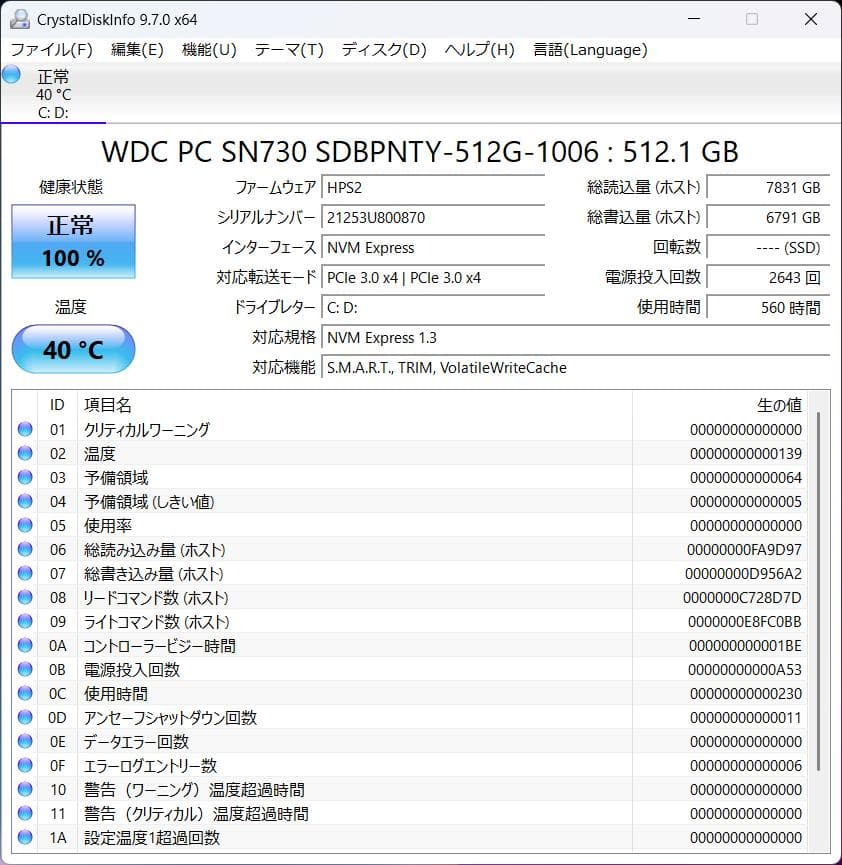Open the ディスク(D) menu

383,50
